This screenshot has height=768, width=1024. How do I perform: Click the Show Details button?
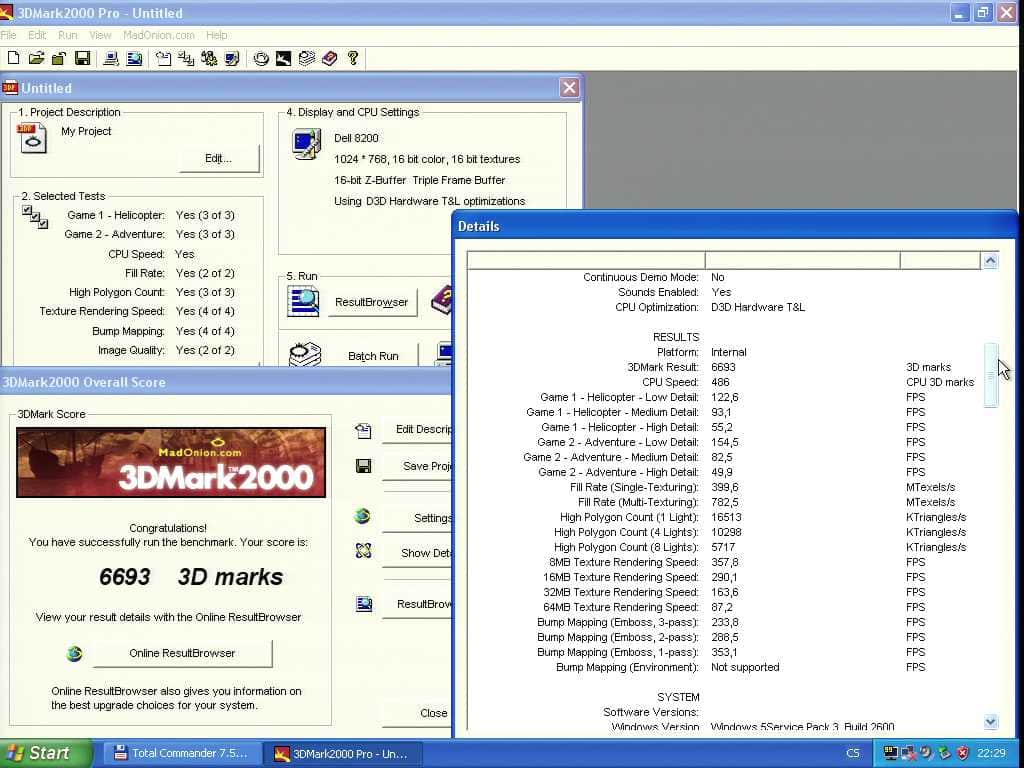pos(418,552)
